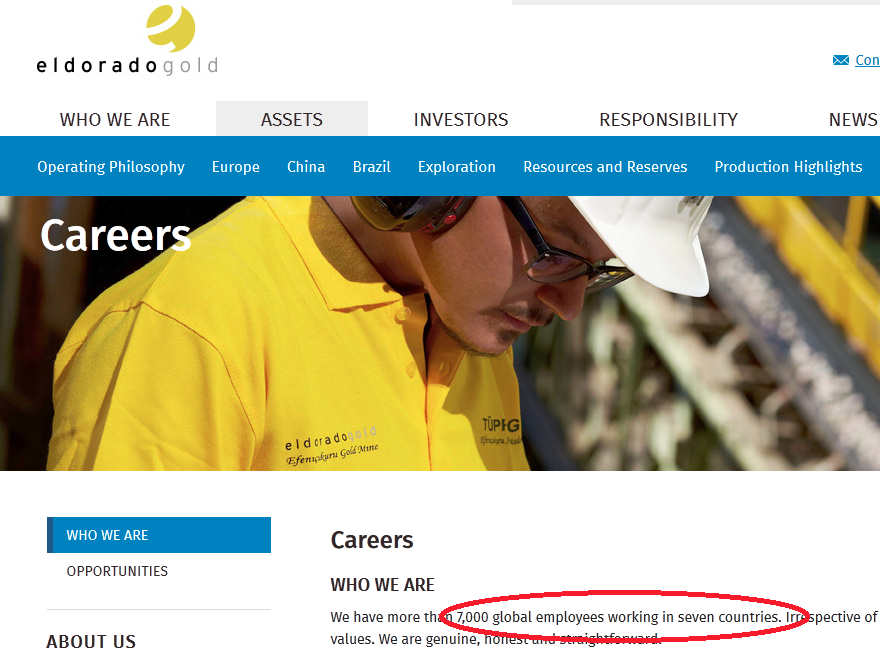
Task: Select Brazil in the blue submenu
Action: [x=372, y=167]
